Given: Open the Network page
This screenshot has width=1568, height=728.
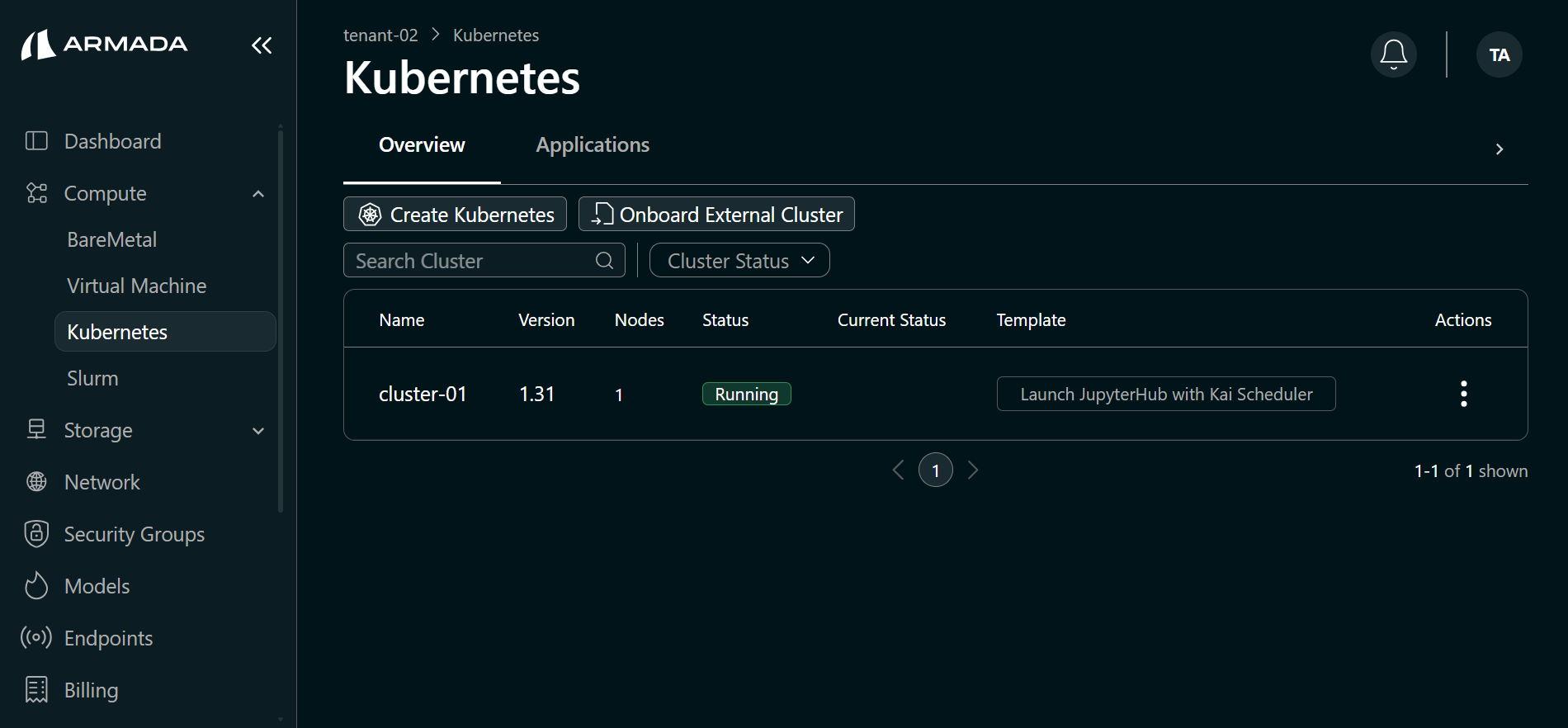Looking at the screenshot, I should pos(102,482).
